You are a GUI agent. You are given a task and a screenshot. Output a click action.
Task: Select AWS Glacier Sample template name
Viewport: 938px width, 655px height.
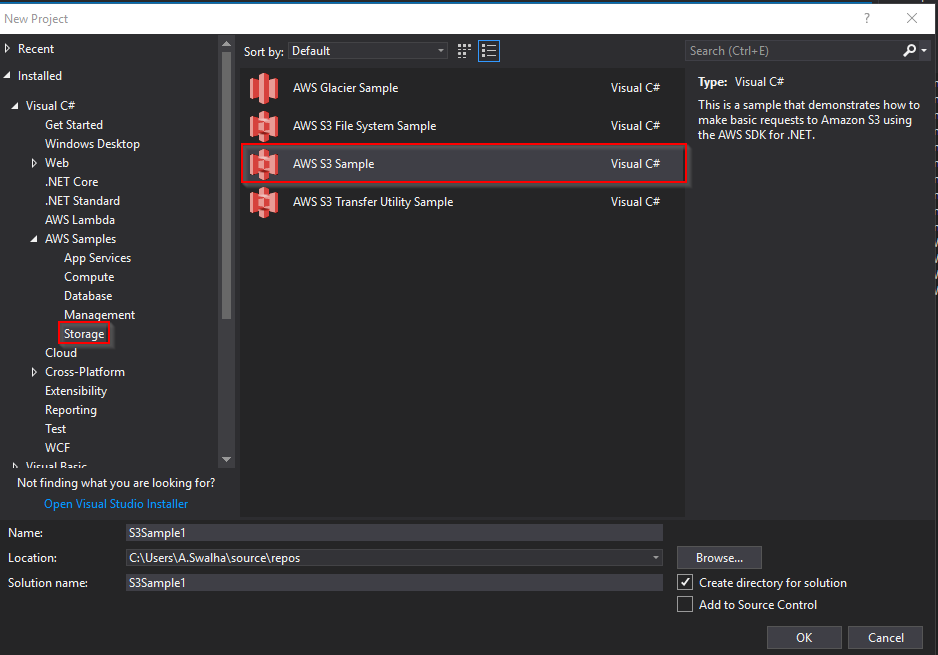[x=345, y=88]
